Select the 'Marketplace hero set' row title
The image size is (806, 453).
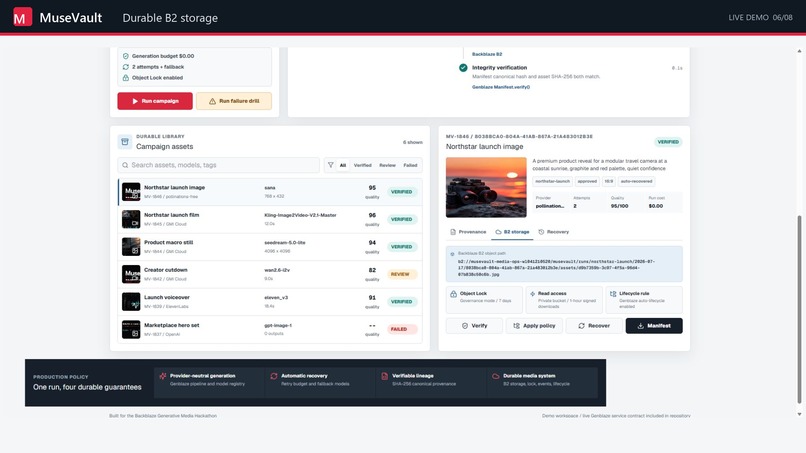[172, 325]
